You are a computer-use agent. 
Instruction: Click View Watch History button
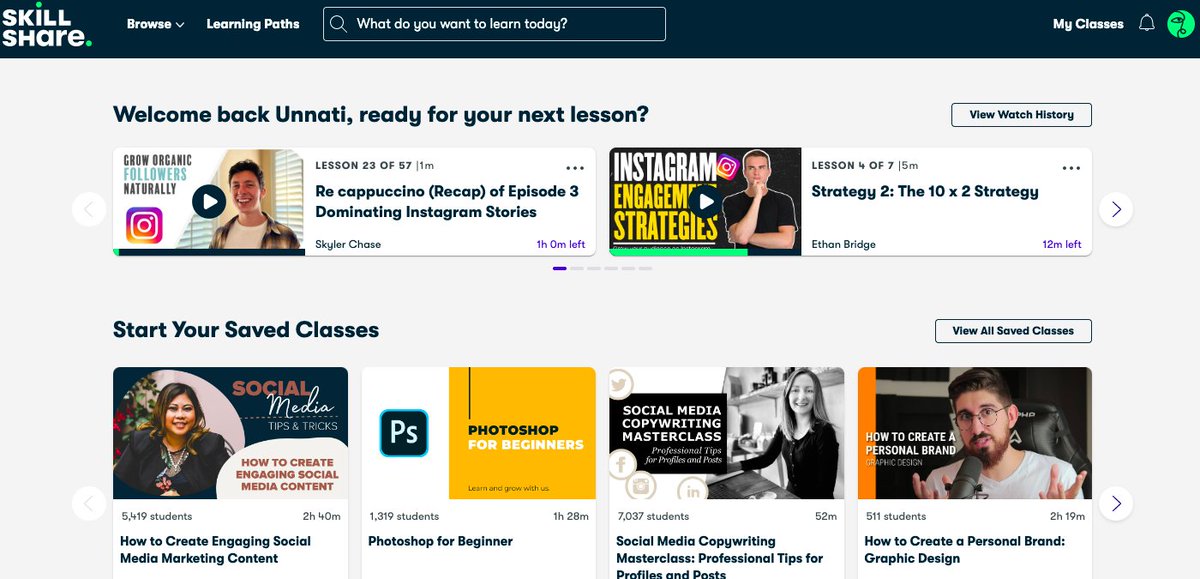pyautogui.click(x=1021, y=115)
